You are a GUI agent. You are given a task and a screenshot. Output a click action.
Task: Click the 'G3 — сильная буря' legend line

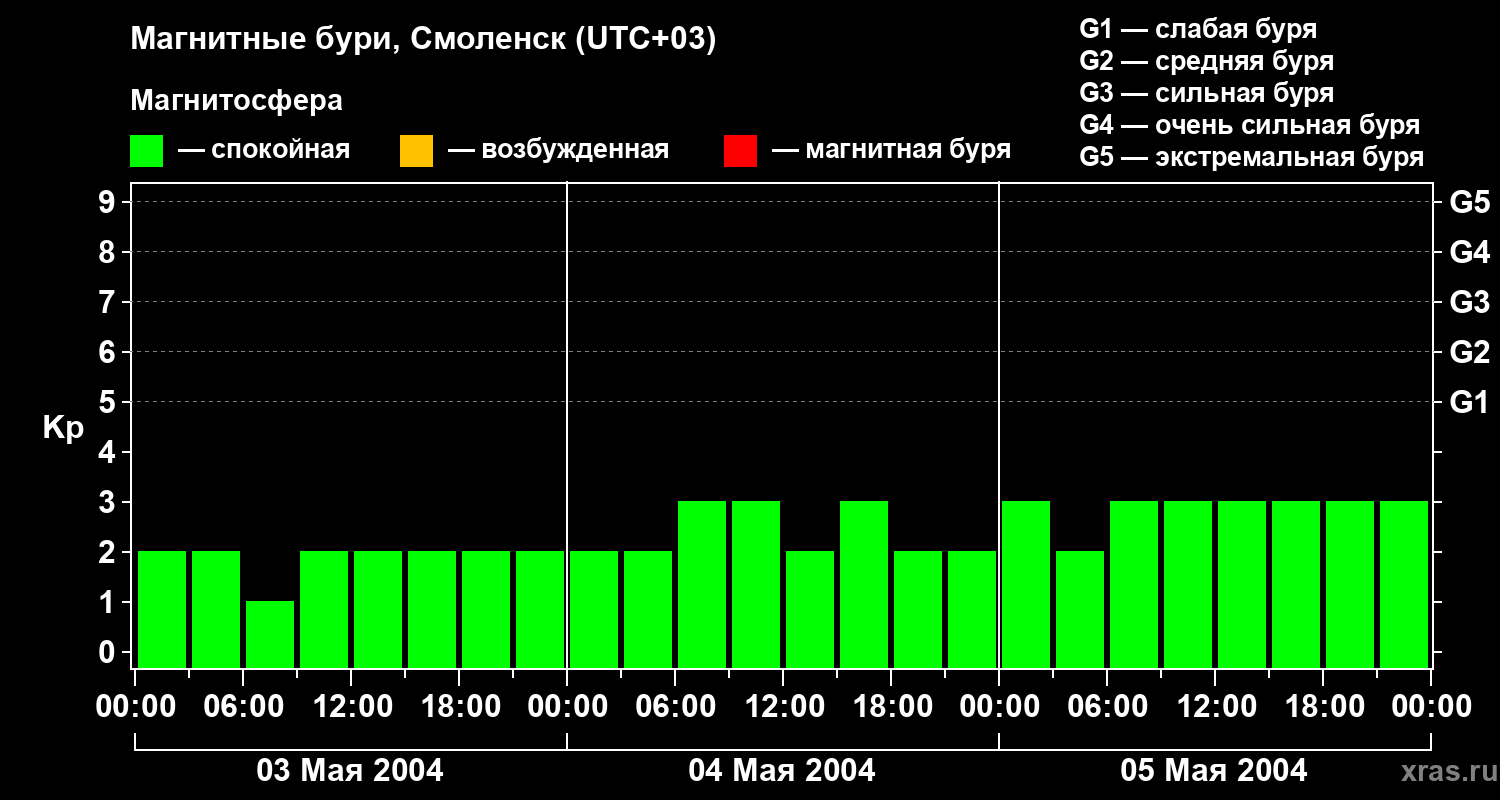1206,93
